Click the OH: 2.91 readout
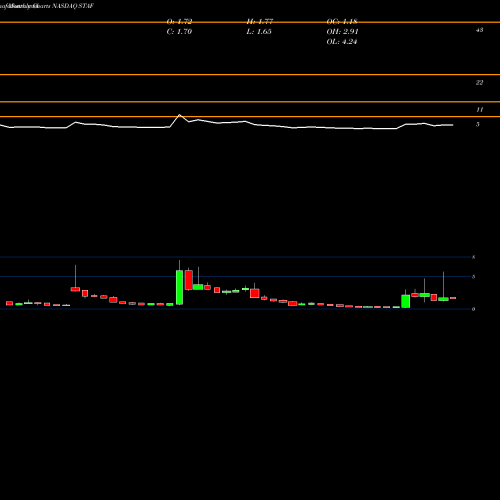This screenshot has width=500, height=500. pyautogui.click(x=342, y=32)
